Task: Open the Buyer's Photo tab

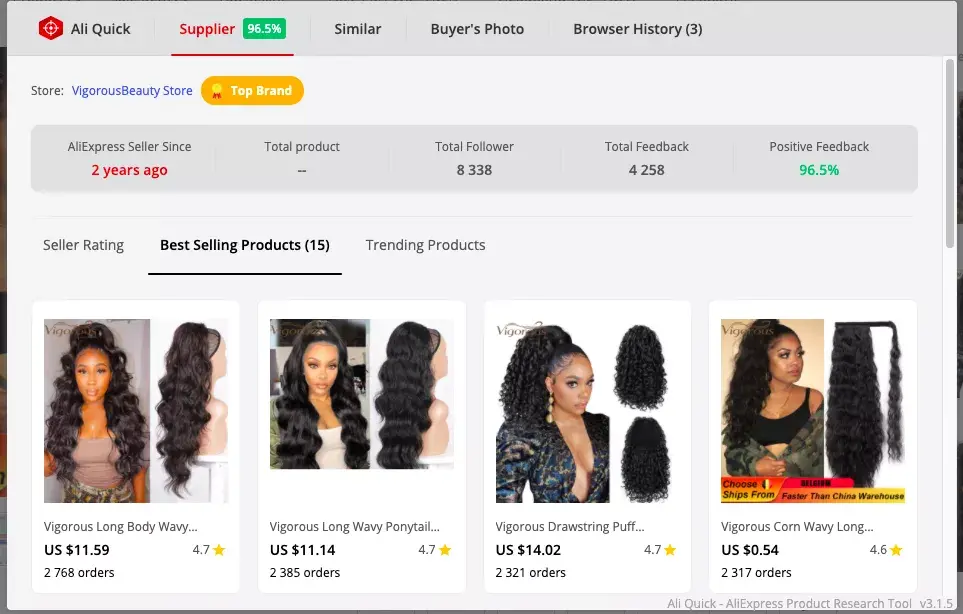Action: click(x=477, y=29)
